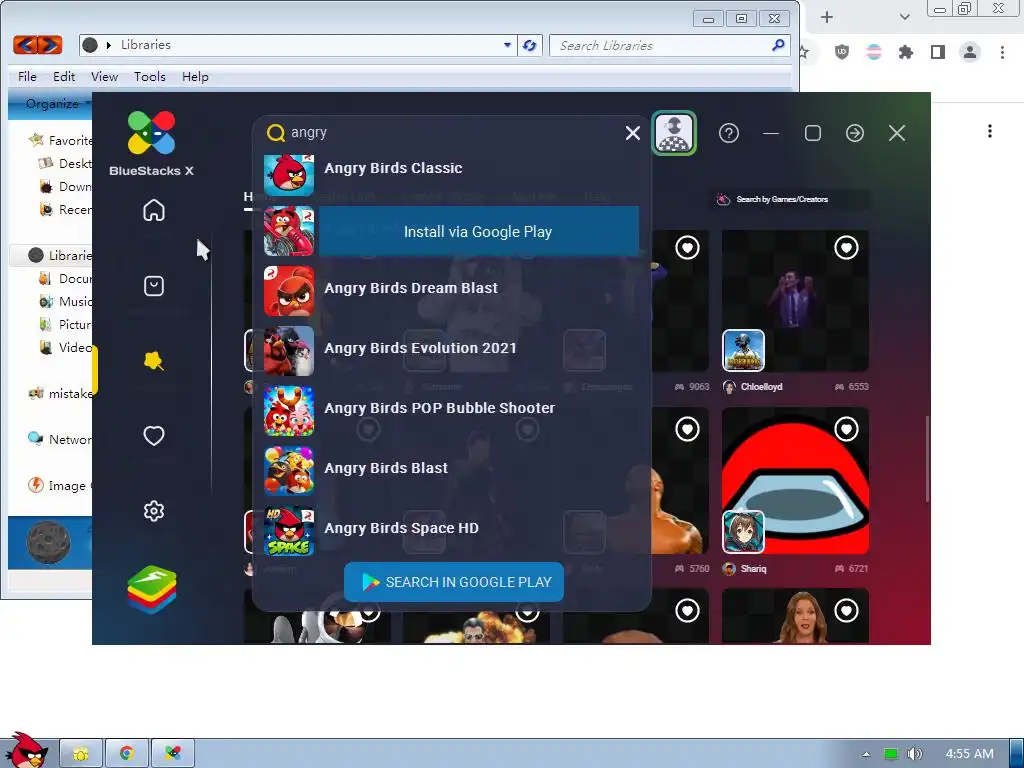This screenshot has height=768, width=1024.
Task: Open creator Chloelloyd profile
Action: (x=753, y=387)
